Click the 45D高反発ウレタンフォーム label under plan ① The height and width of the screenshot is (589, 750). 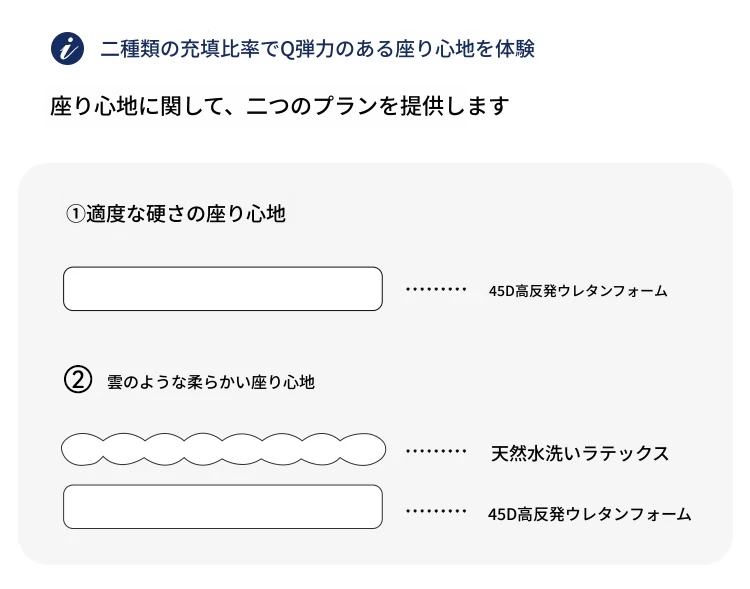[578, 291]
